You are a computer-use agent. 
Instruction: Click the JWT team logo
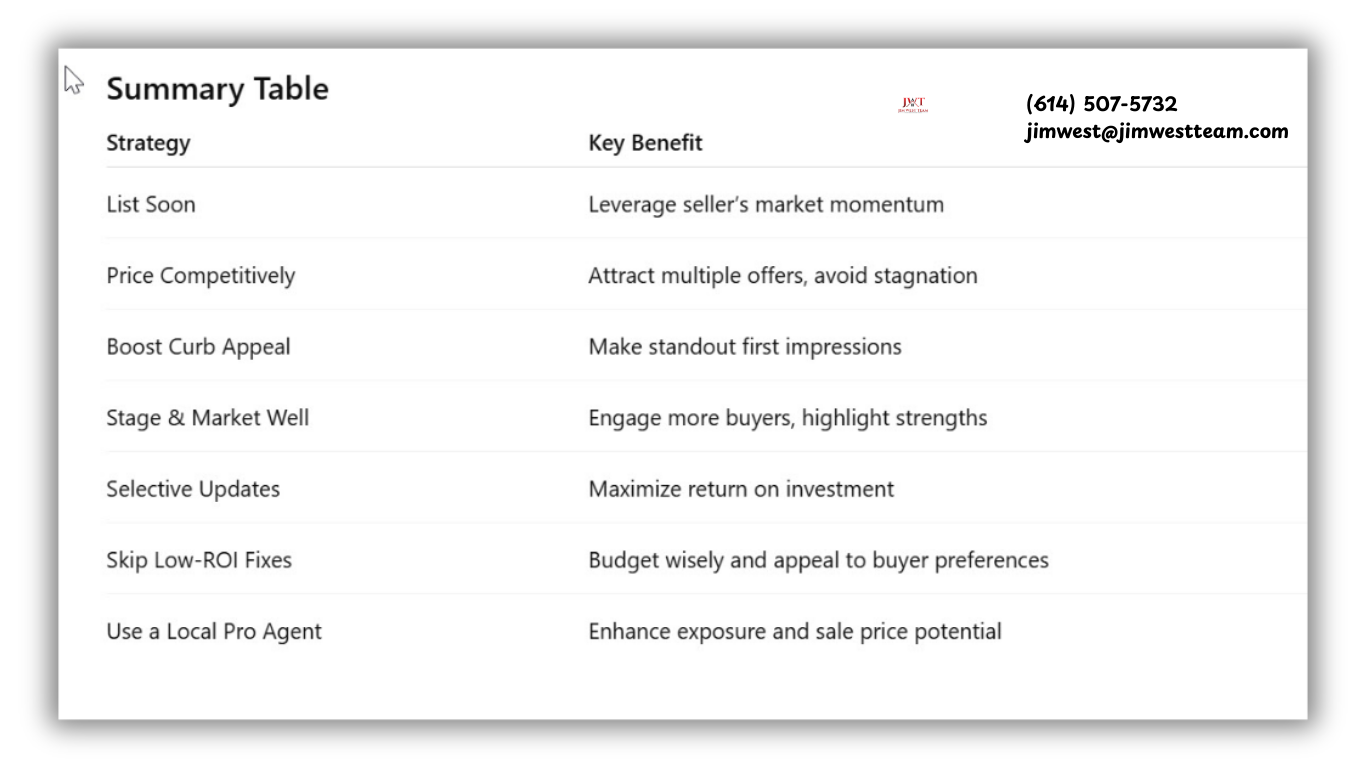913,104
